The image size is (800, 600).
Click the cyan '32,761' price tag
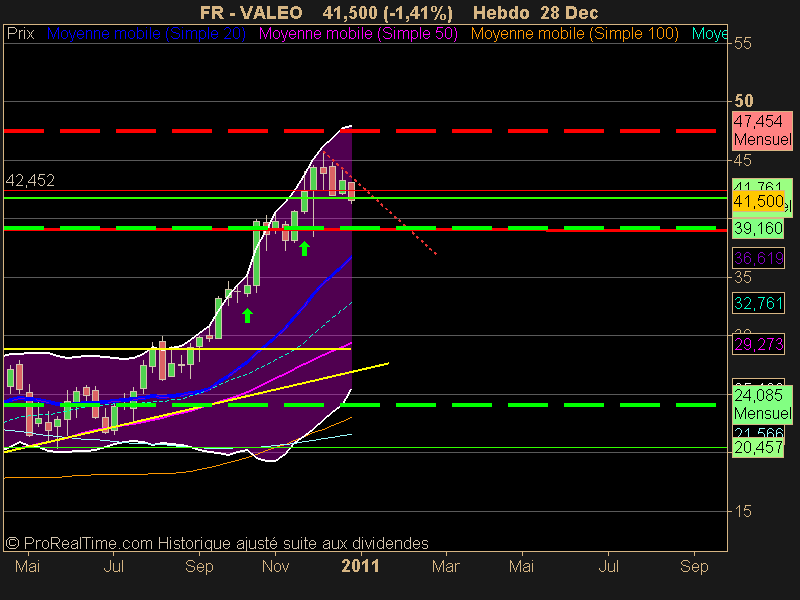coord(758,304)
